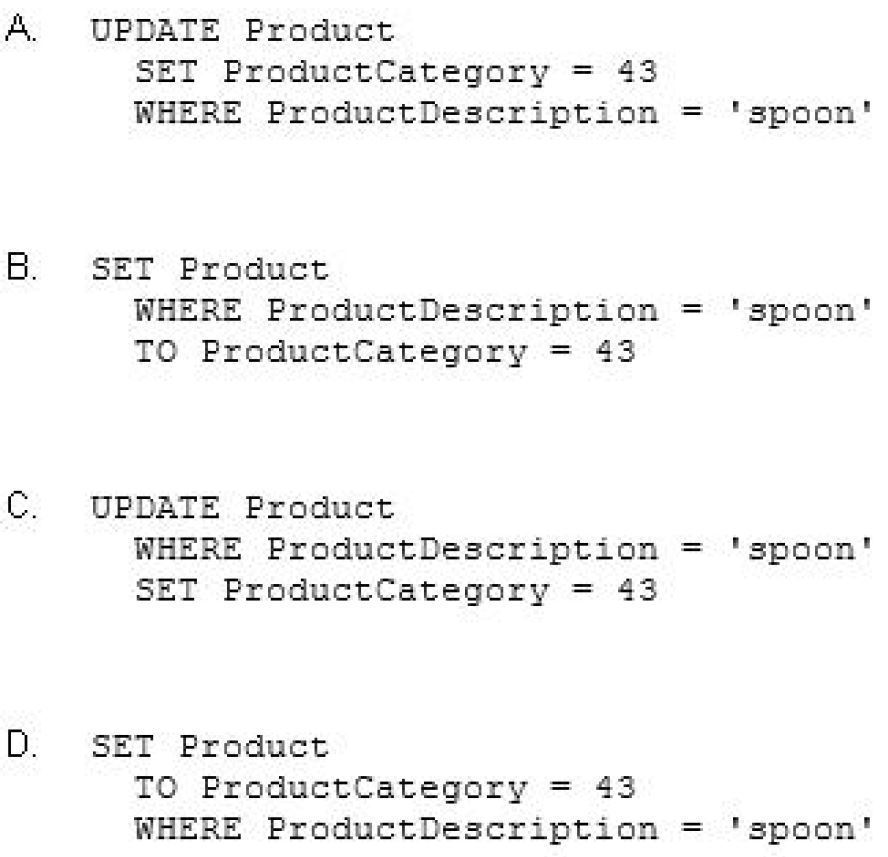Click TO ProductCategory = 43 in option B
The image size is (888, 857).
384,352
